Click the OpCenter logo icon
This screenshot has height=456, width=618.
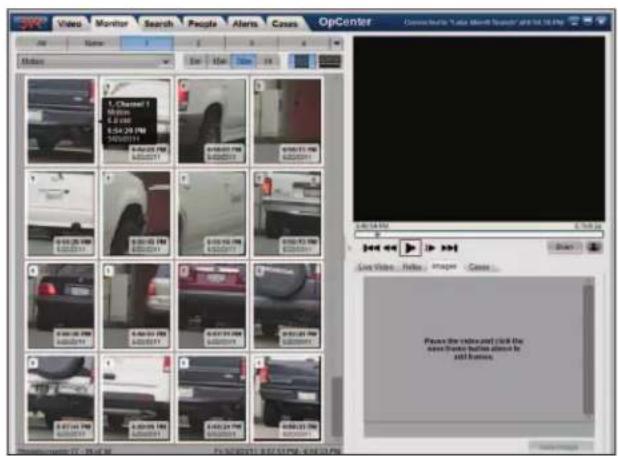pyautogui.click(x=30, y=23)
